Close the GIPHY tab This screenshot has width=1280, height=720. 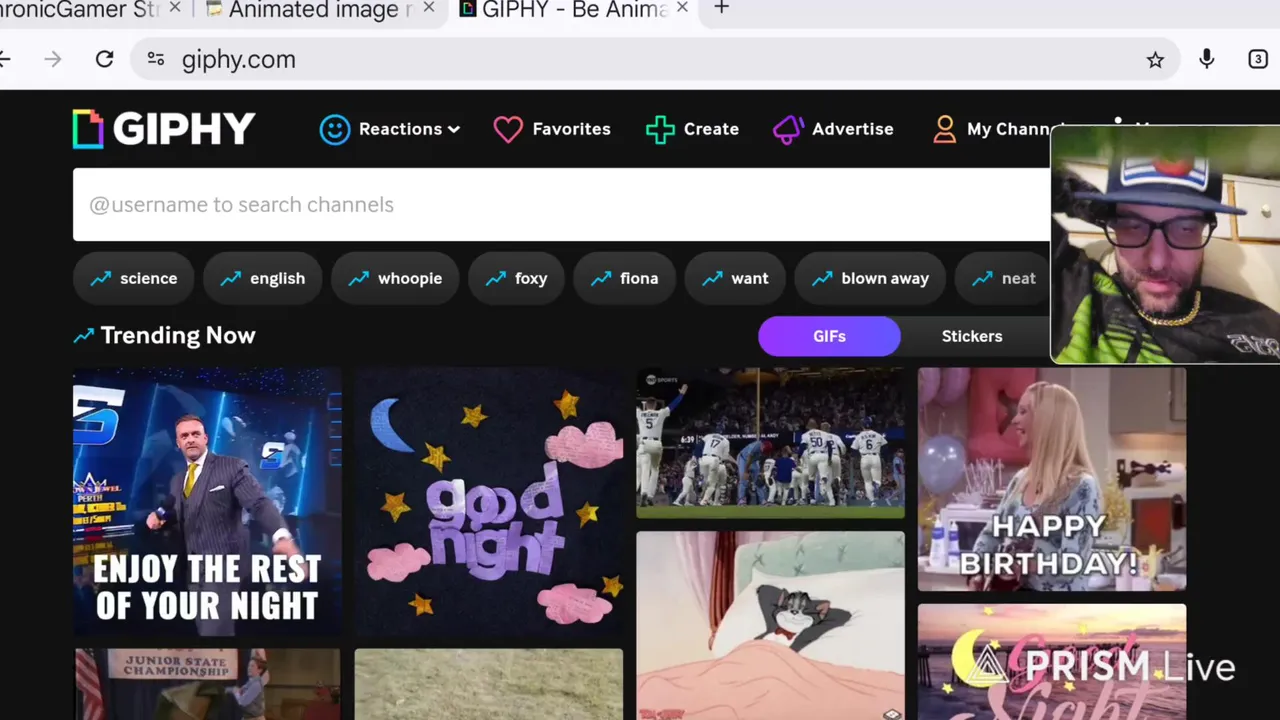coord(683,8)
